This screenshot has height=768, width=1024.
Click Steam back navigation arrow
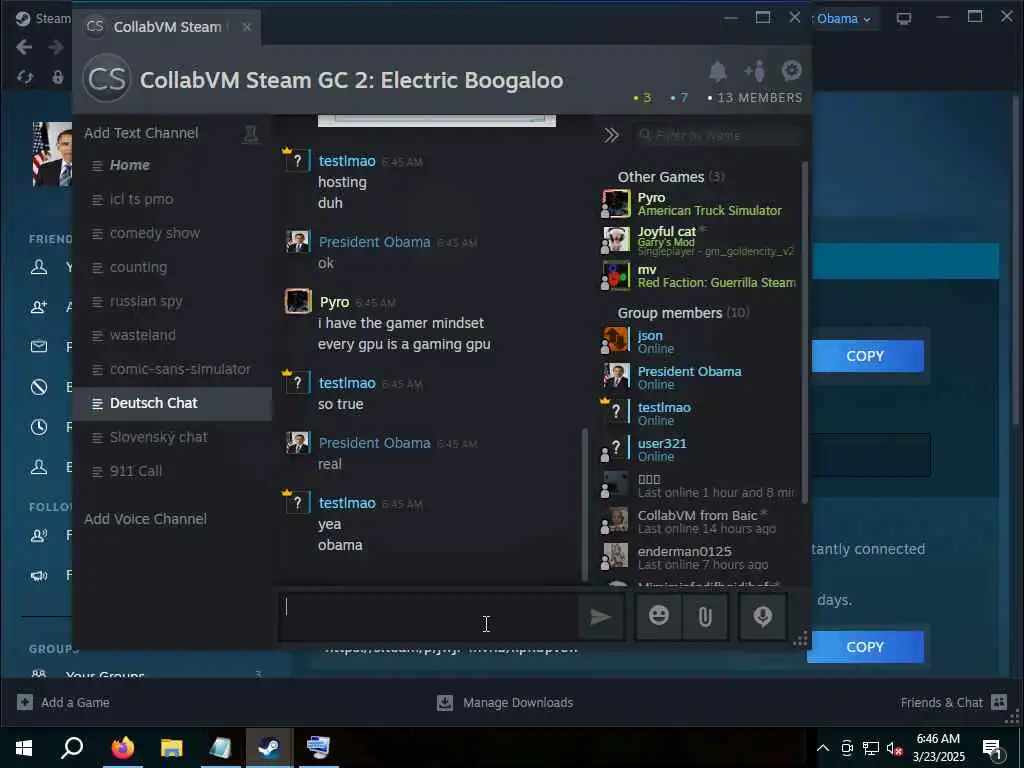[24, 47]
